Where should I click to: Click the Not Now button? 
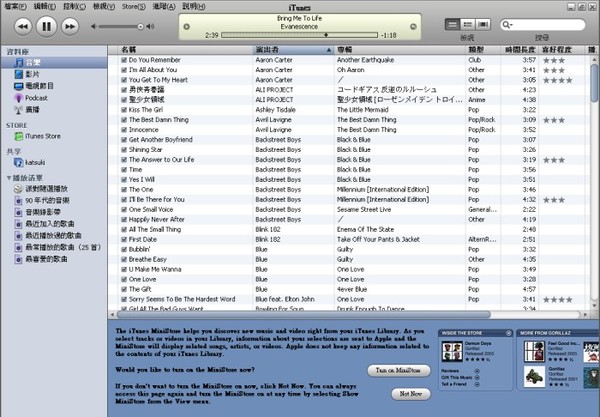[411, 394]
